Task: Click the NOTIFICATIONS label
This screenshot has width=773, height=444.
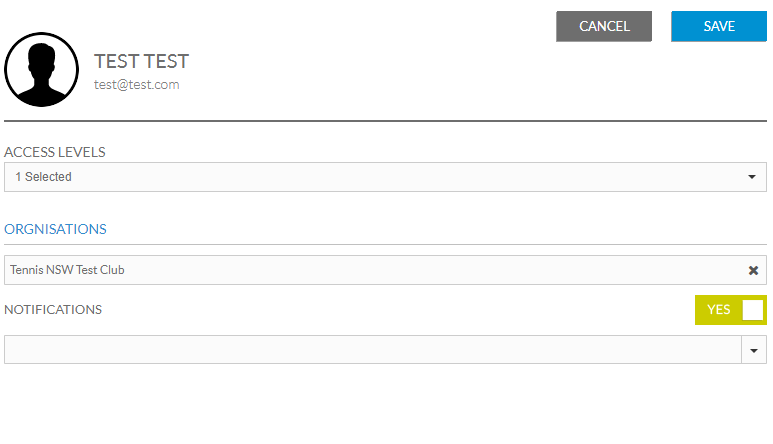Action: [53, 309]
